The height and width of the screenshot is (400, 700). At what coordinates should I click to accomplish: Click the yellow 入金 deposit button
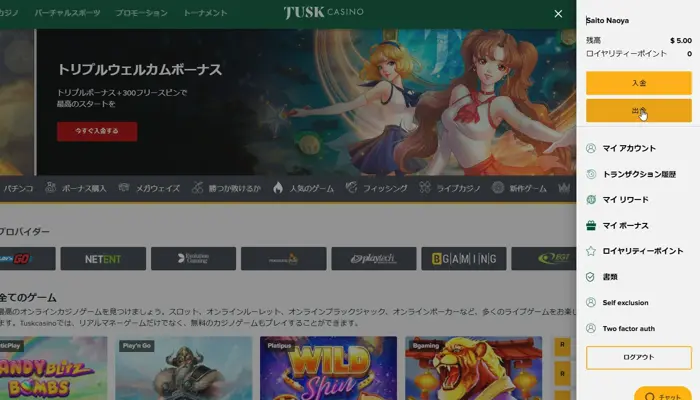(639, 83)
